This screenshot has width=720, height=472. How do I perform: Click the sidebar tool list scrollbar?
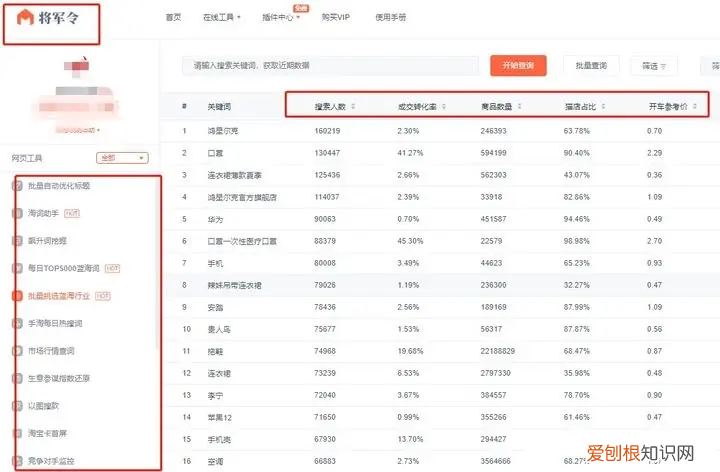pos(158,262)
